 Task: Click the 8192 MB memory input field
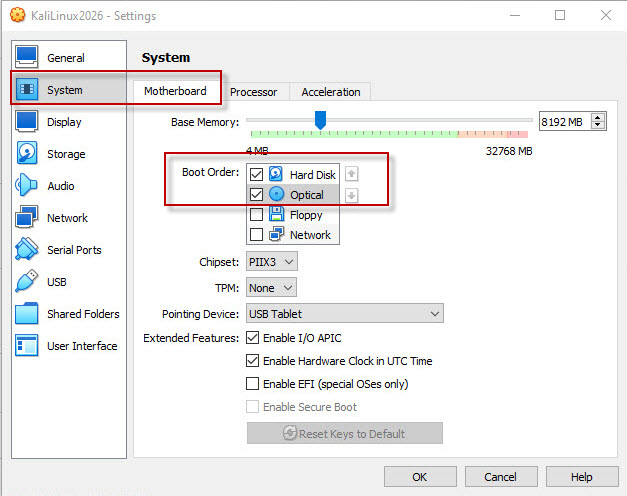click(564, 121)
